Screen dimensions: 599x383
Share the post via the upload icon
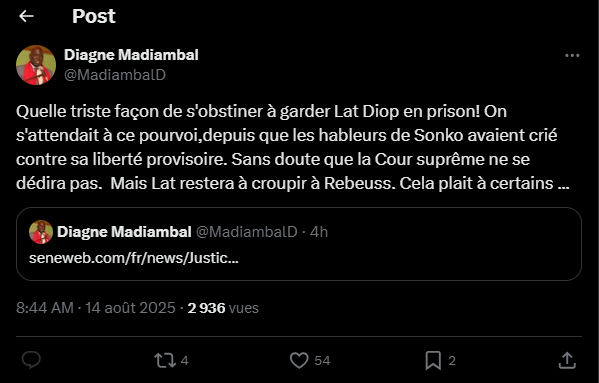tap(567, 360)
